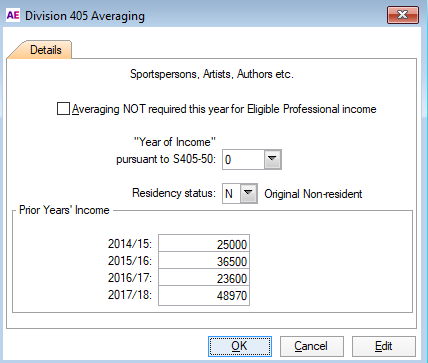428x363 pixels.
Task: Click the Edit button
Action: click(x=384, y=346)
